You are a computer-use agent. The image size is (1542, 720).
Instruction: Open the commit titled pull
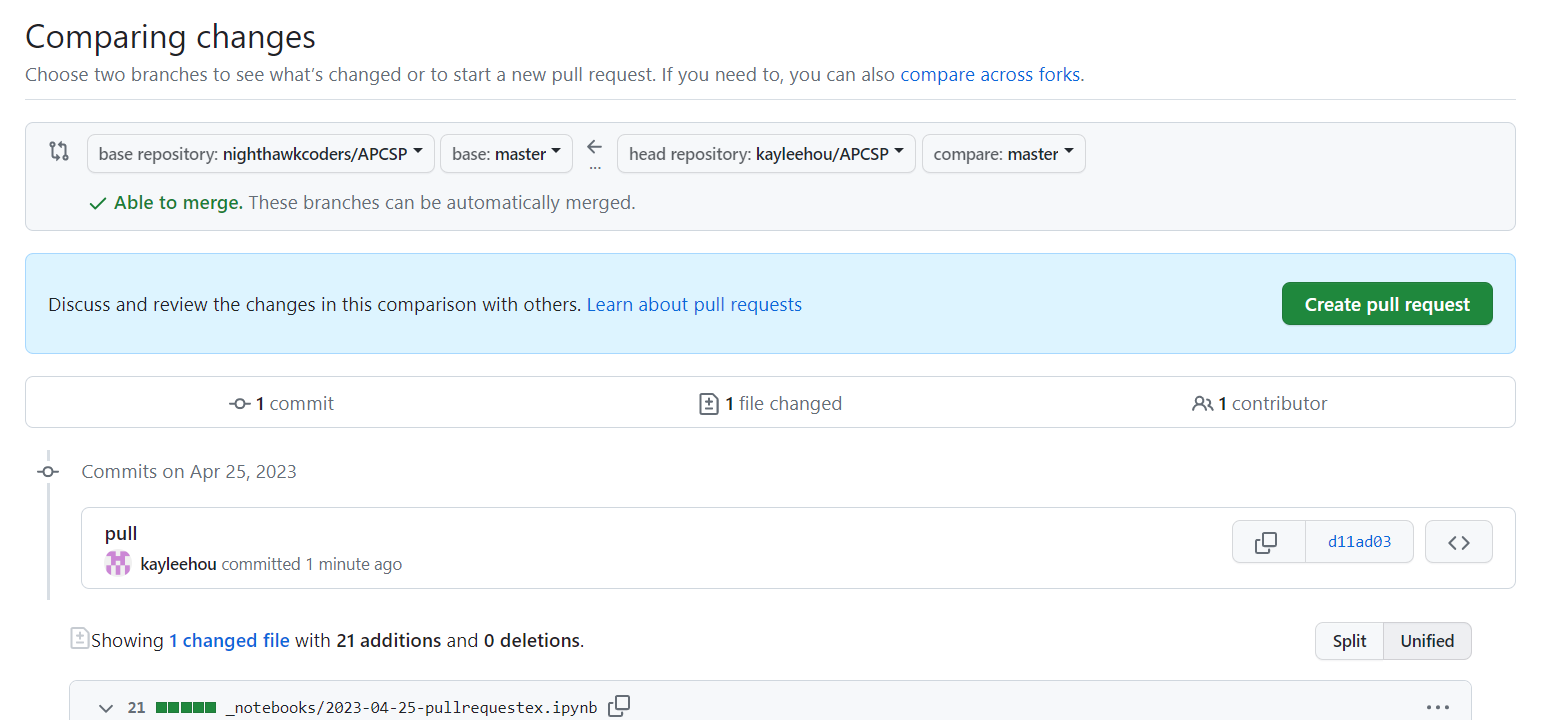121,533
